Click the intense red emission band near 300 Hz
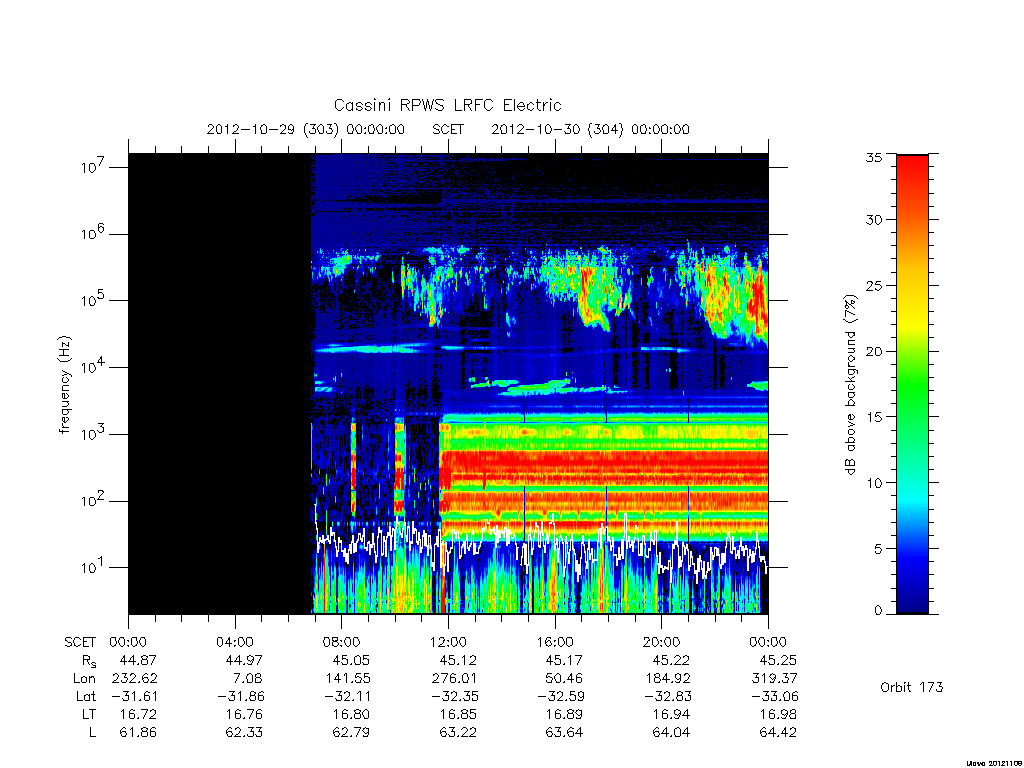 coord(604,466)
